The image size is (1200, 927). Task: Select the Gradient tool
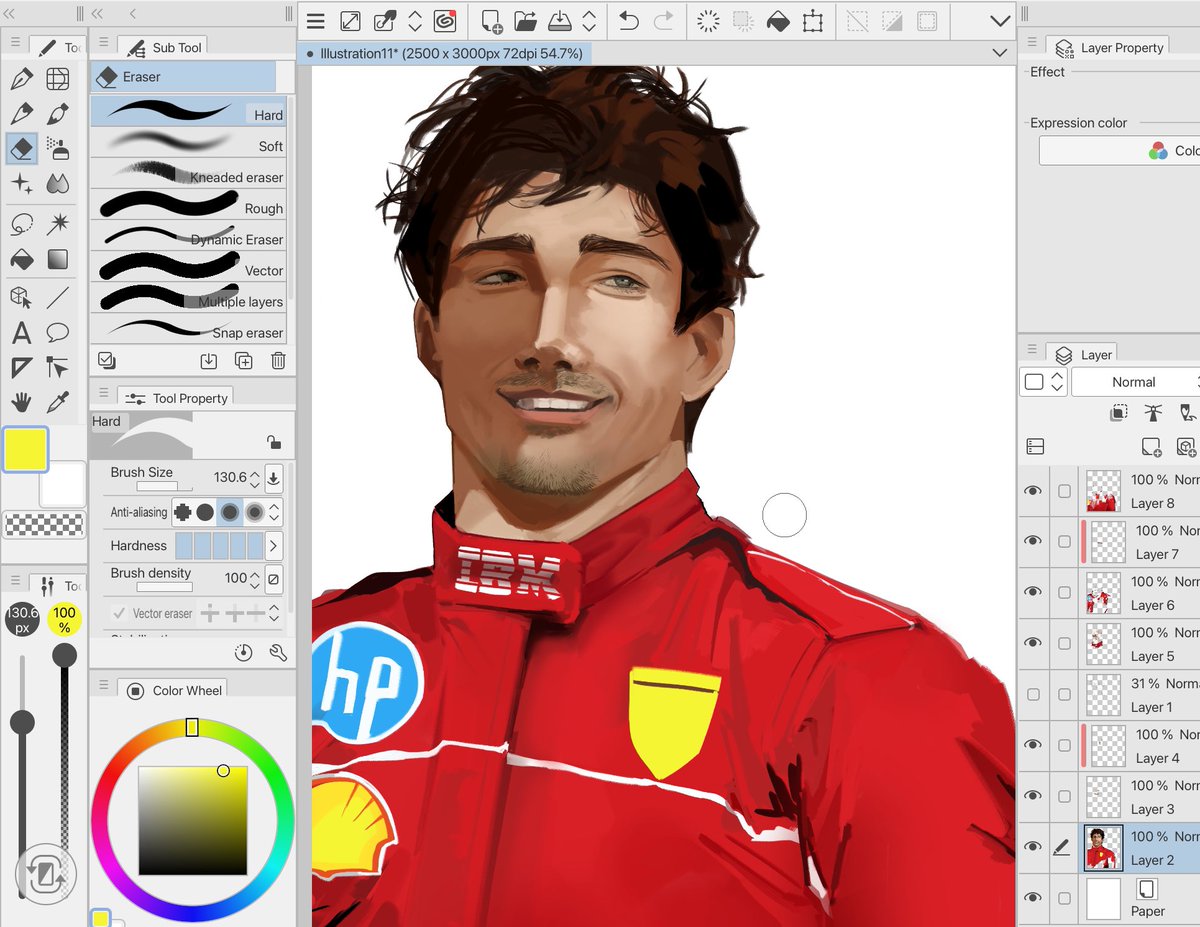coord(58,259)
